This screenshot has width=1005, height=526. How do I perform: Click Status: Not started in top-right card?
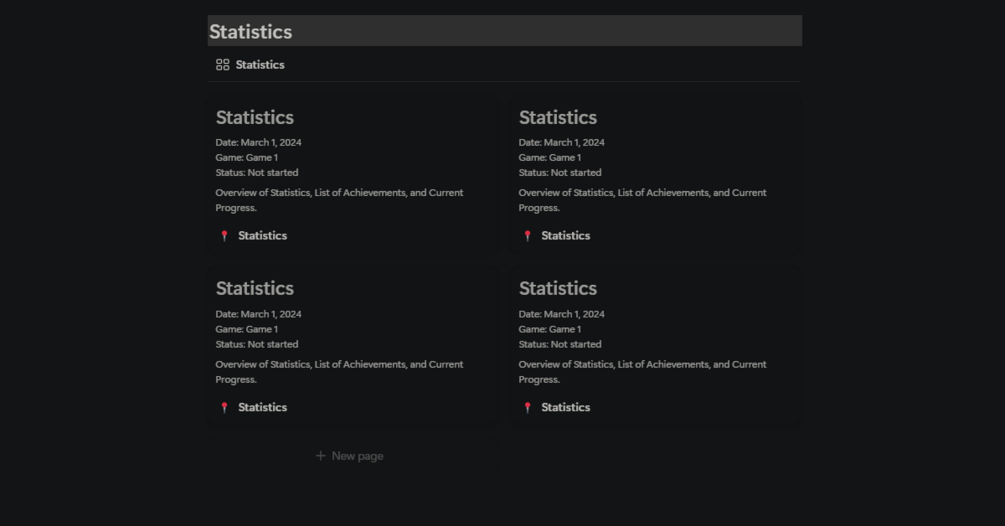pos(560,173)
